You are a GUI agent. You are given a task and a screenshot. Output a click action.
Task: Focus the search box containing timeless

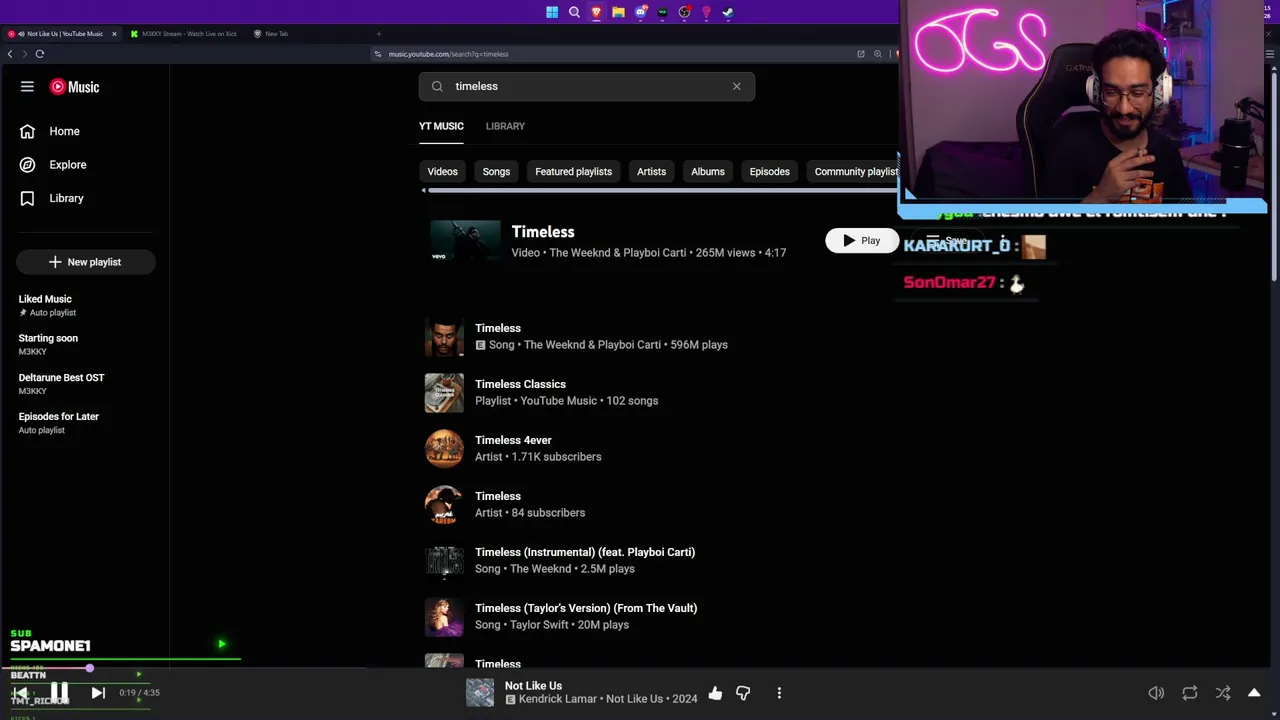click(x=587, y=86)
